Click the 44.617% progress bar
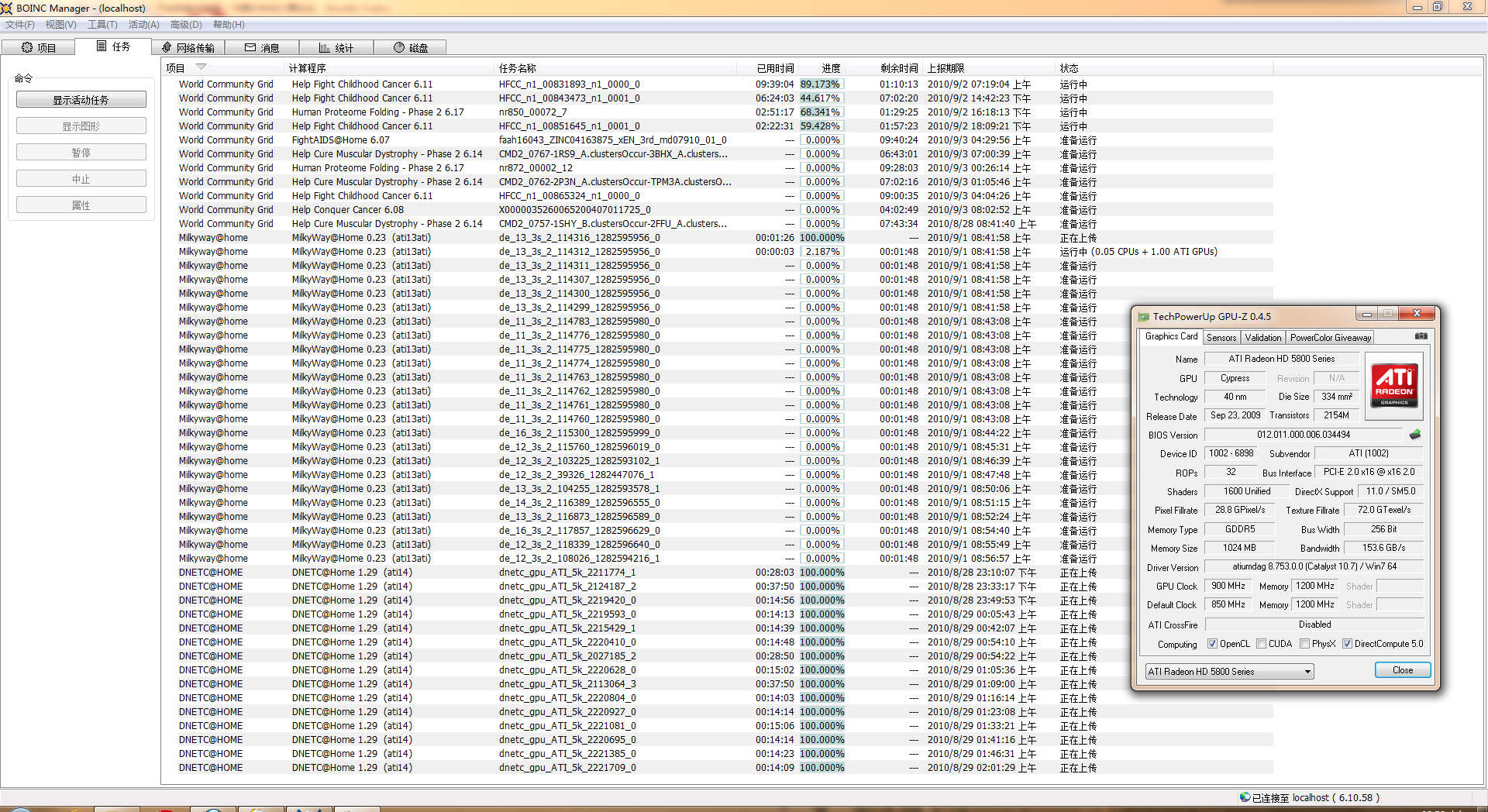This screenshot has height=812, width=1488. (821, 98)
